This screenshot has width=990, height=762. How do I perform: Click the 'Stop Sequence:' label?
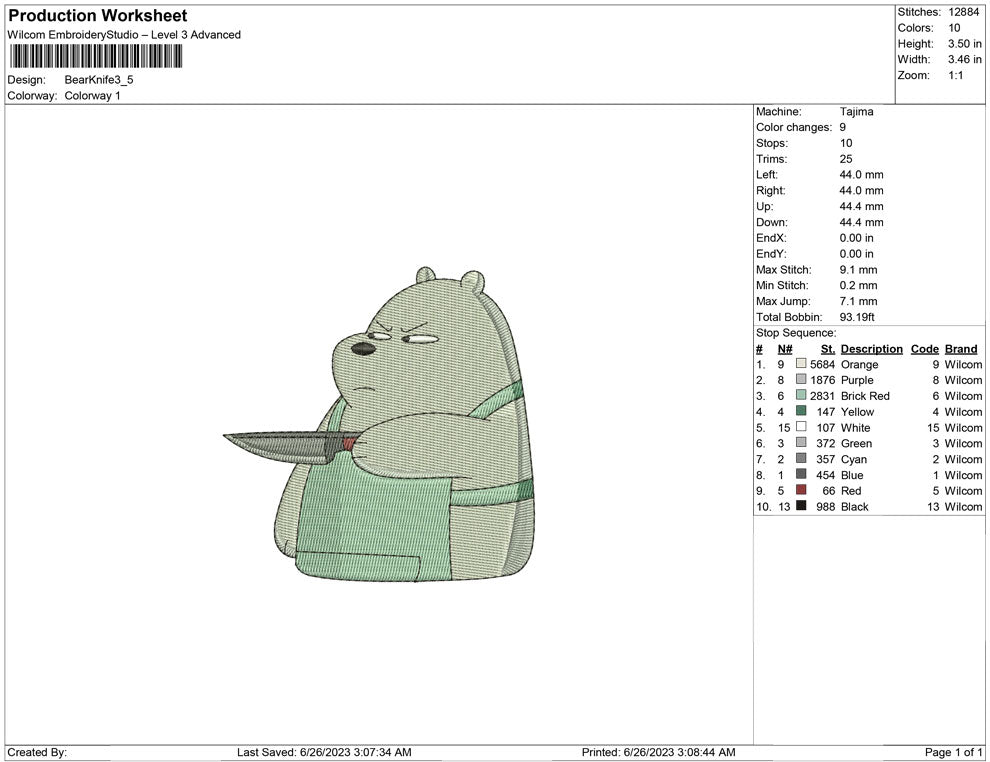tap(796, 333)
